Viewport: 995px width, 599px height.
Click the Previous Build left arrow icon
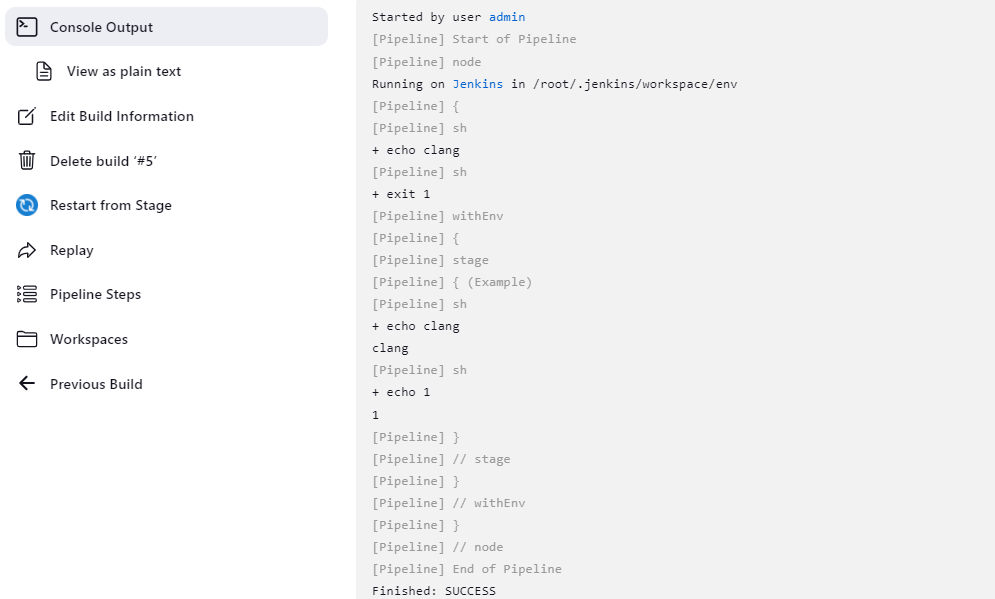coord(27,384)
